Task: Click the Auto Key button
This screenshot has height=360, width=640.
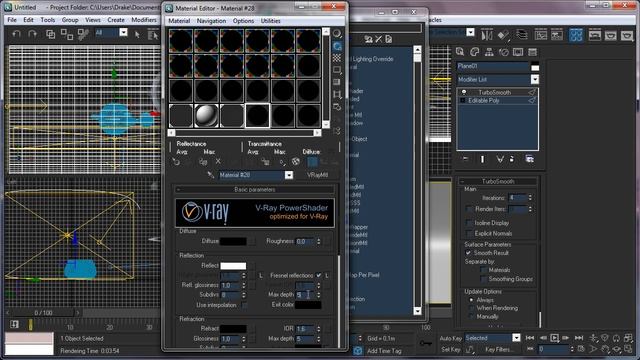Action: pyautogui.click(x=451, y=338)
